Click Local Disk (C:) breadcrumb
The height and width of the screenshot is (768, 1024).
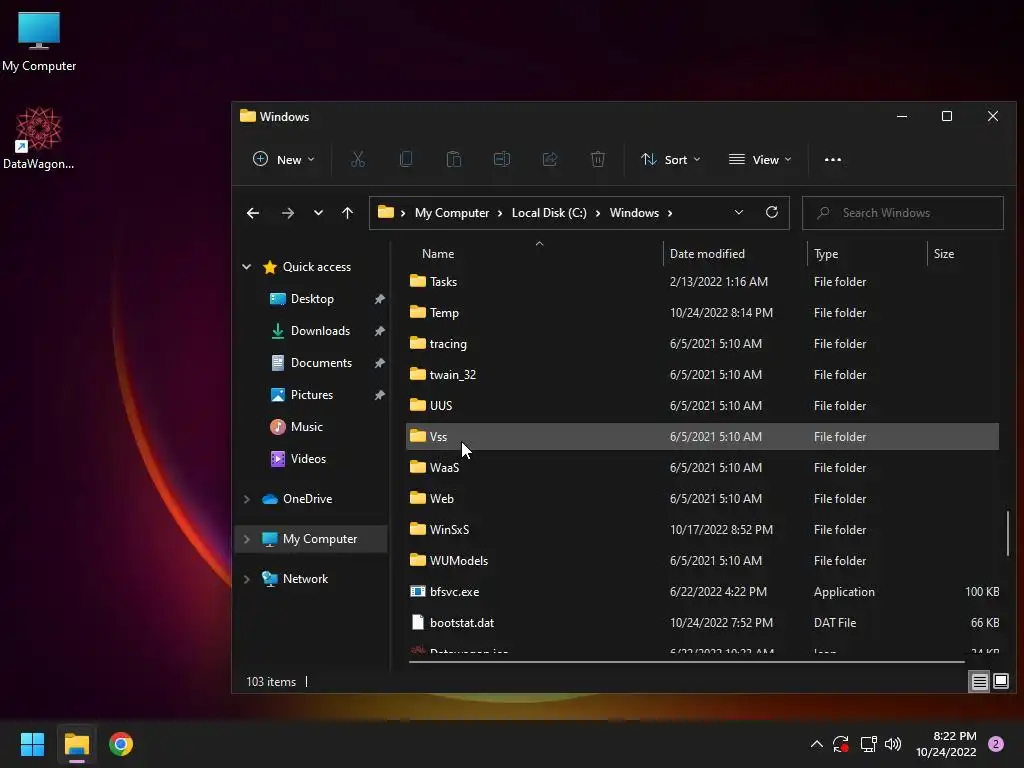[x=549, y=213]
